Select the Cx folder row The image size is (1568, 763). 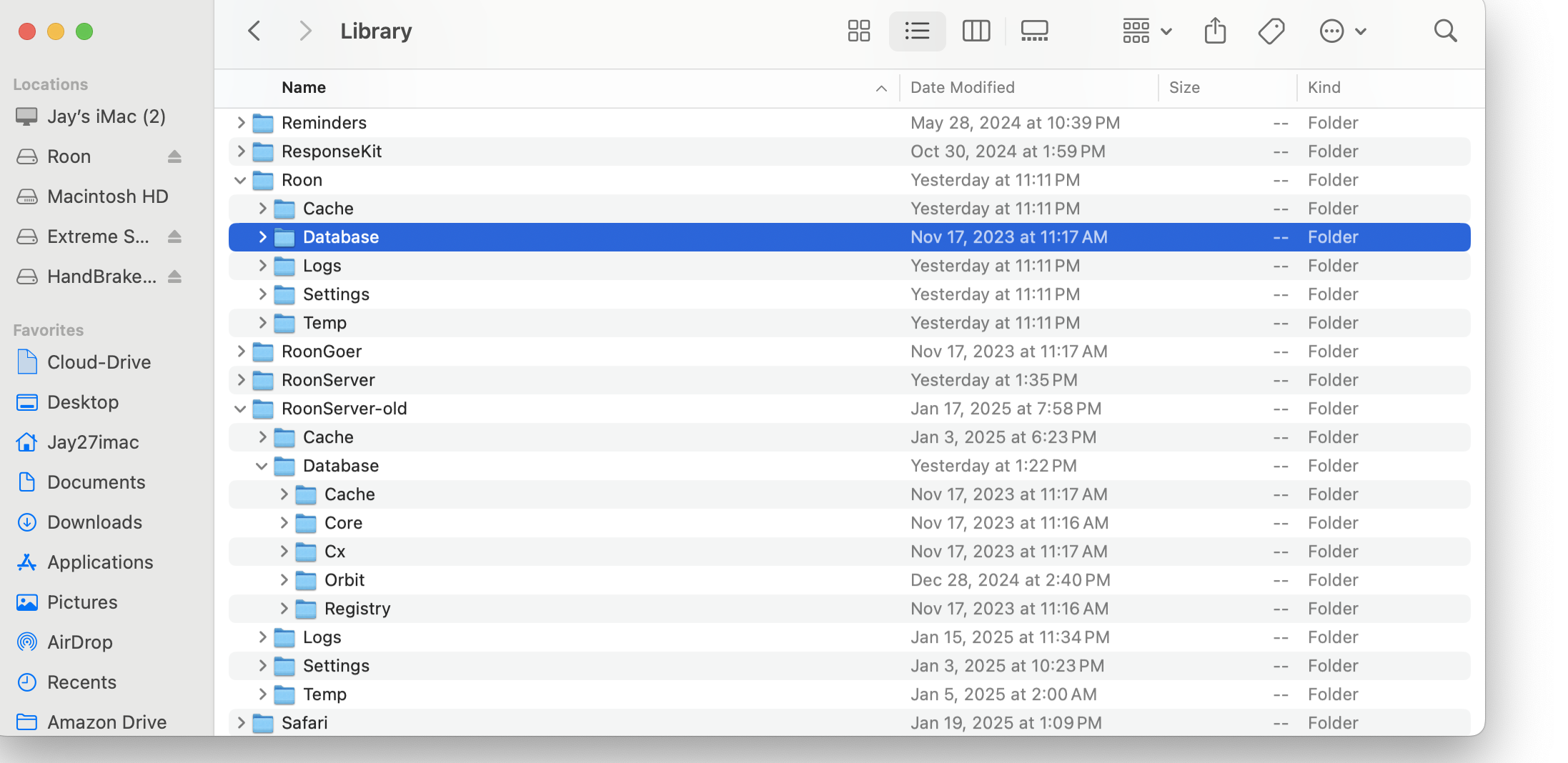[x=849, y=552]
